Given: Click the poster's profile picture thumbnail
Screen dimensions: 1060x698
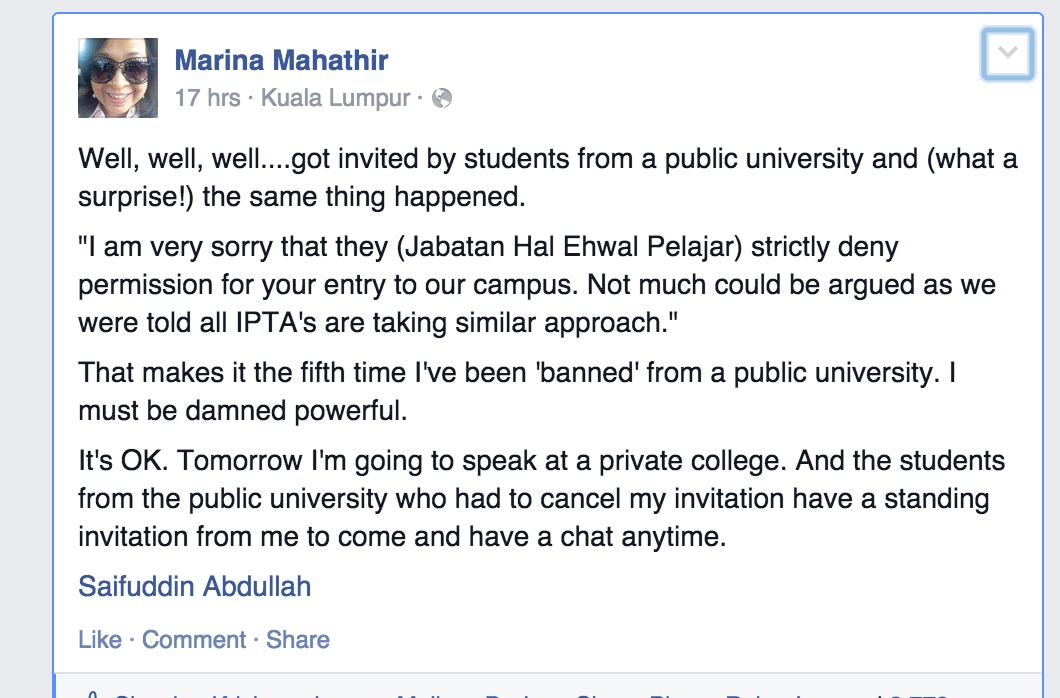Looking at the screenshot, I should point(118,78).
